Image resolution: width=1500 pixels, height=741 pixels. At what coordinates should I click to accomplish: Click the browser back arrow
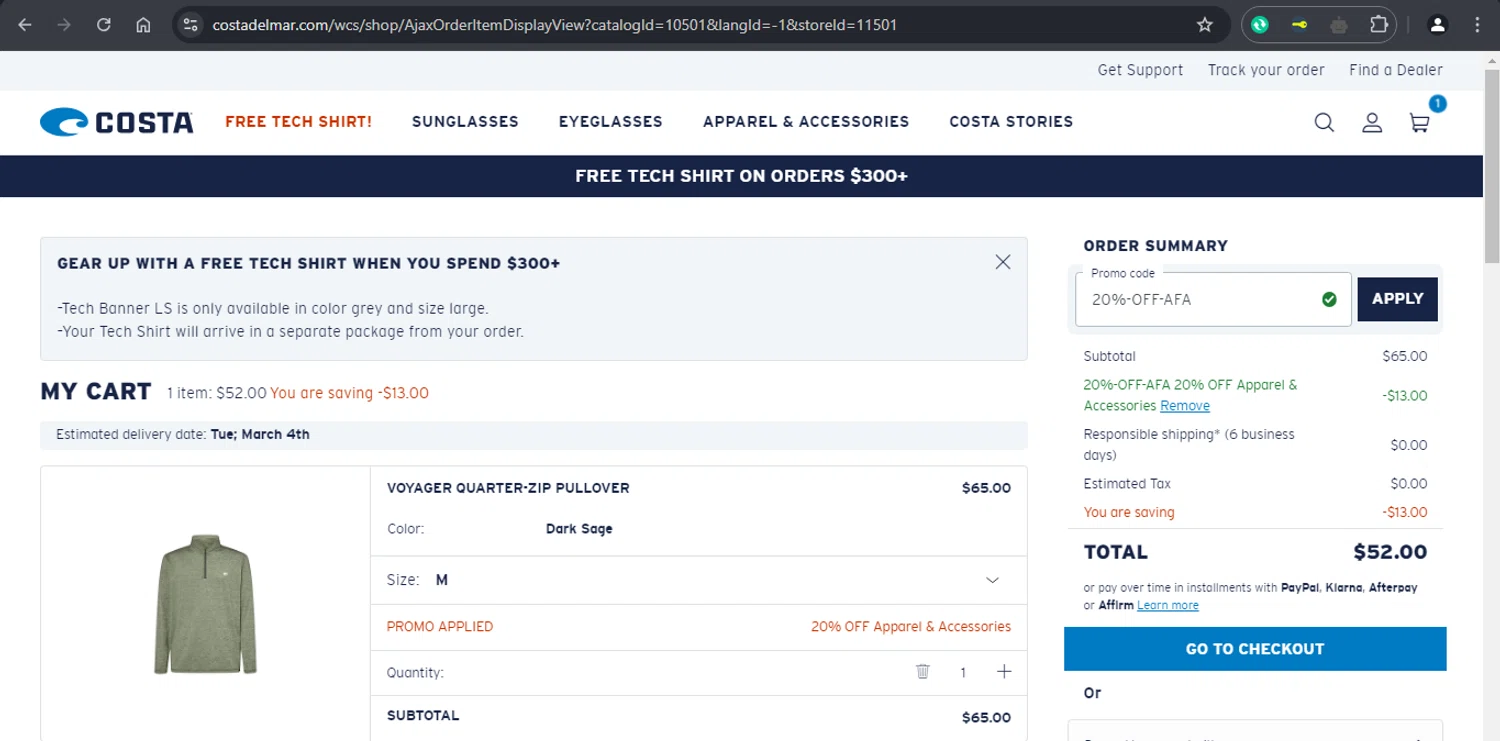[25, 25]
